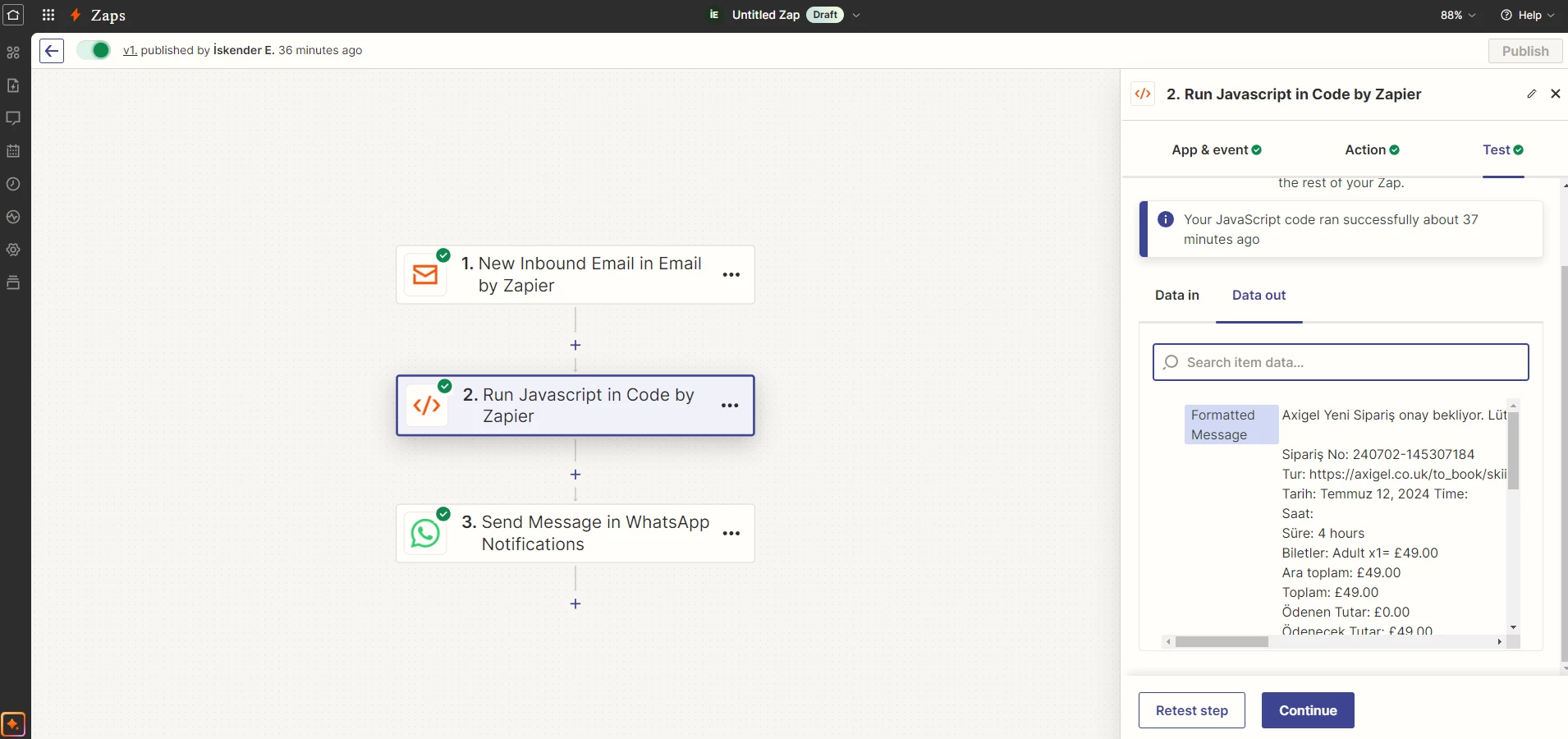Add step after Run Javascript
1568x739 pixels.
(575, 475)
